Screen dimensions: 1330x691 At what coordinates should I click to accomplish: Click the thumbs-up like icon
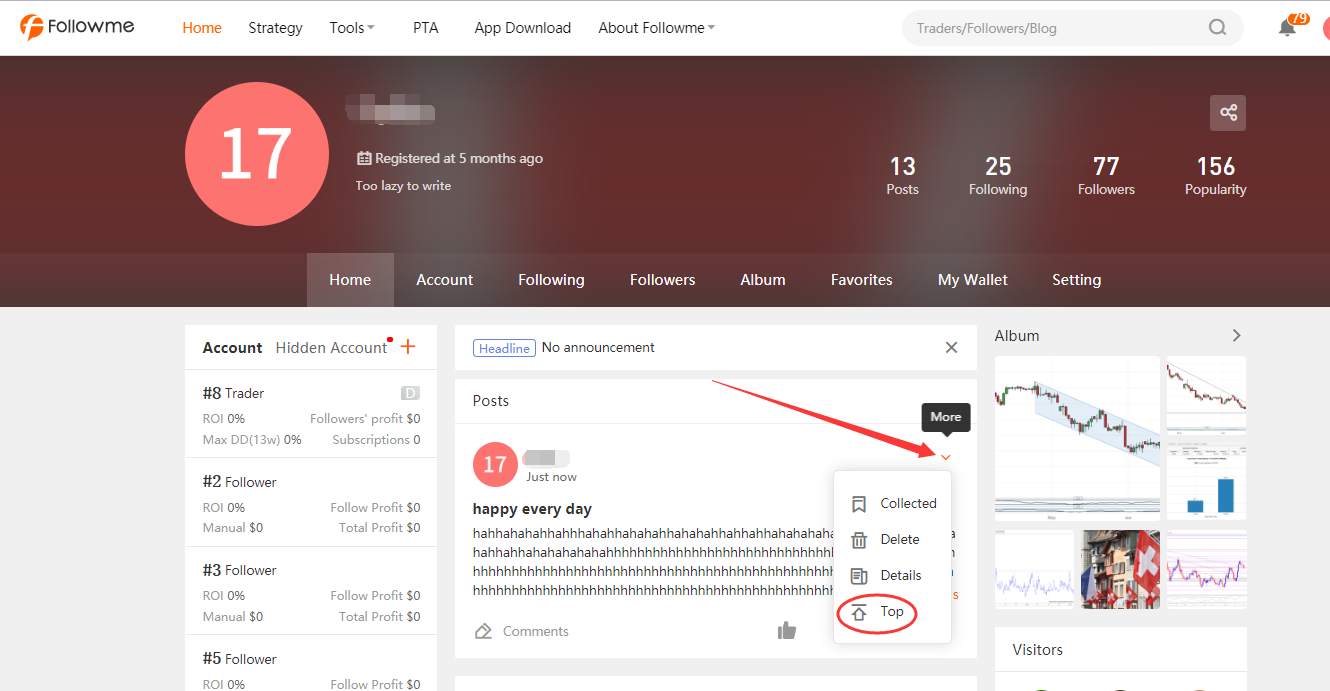(x=787, y=630)
